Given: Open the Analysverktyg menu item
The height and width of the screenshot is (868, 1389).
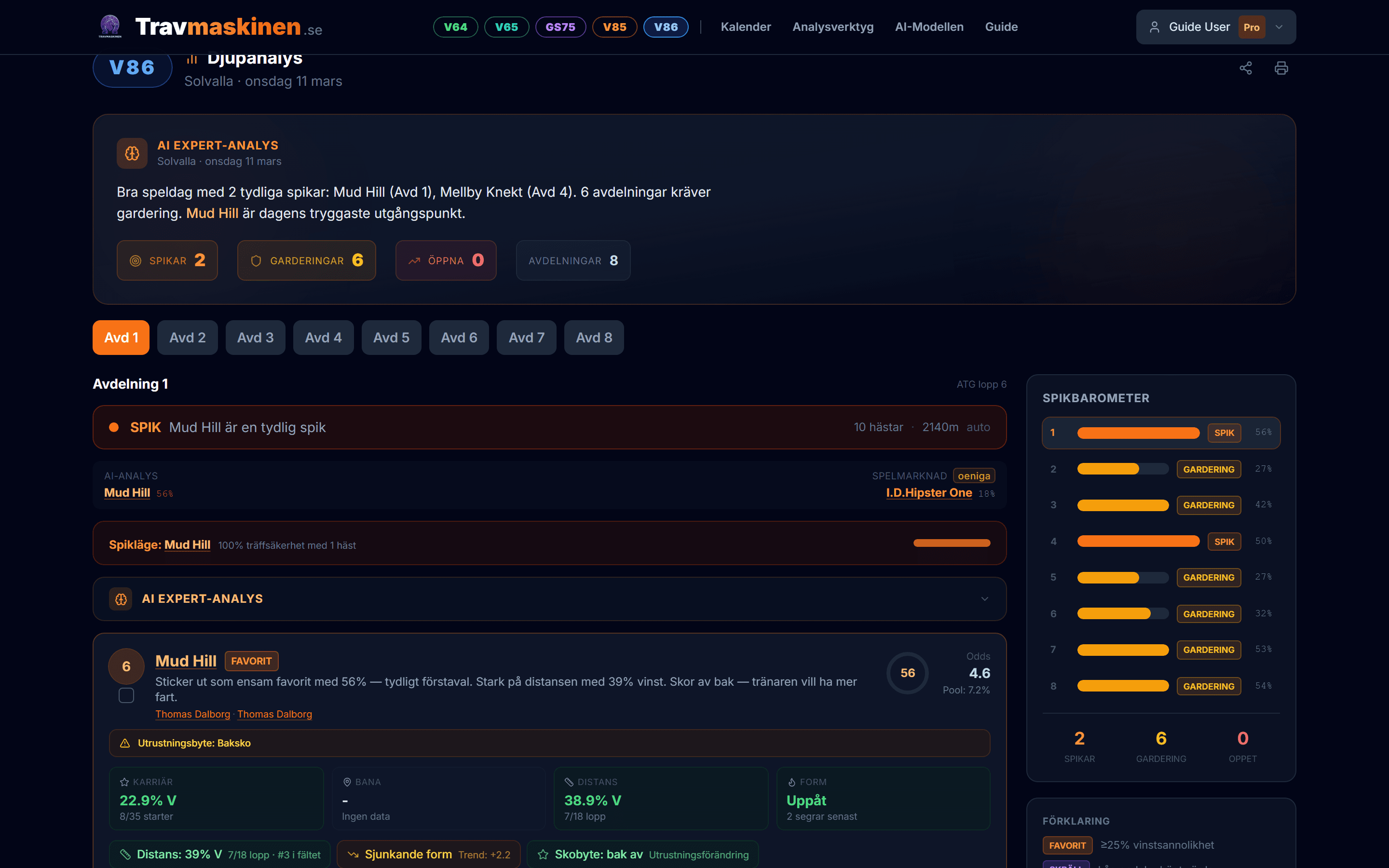Looking at the screenshot, I should pos(832,27).
